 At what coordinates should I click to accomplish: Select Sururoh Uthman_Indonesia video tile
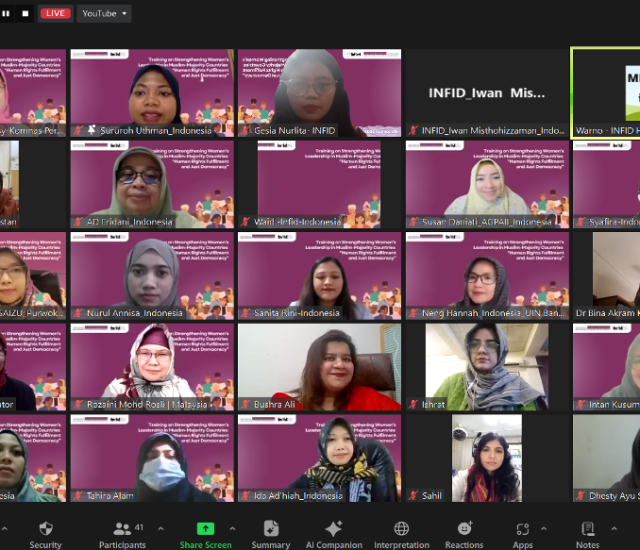(x=152, y=93)
